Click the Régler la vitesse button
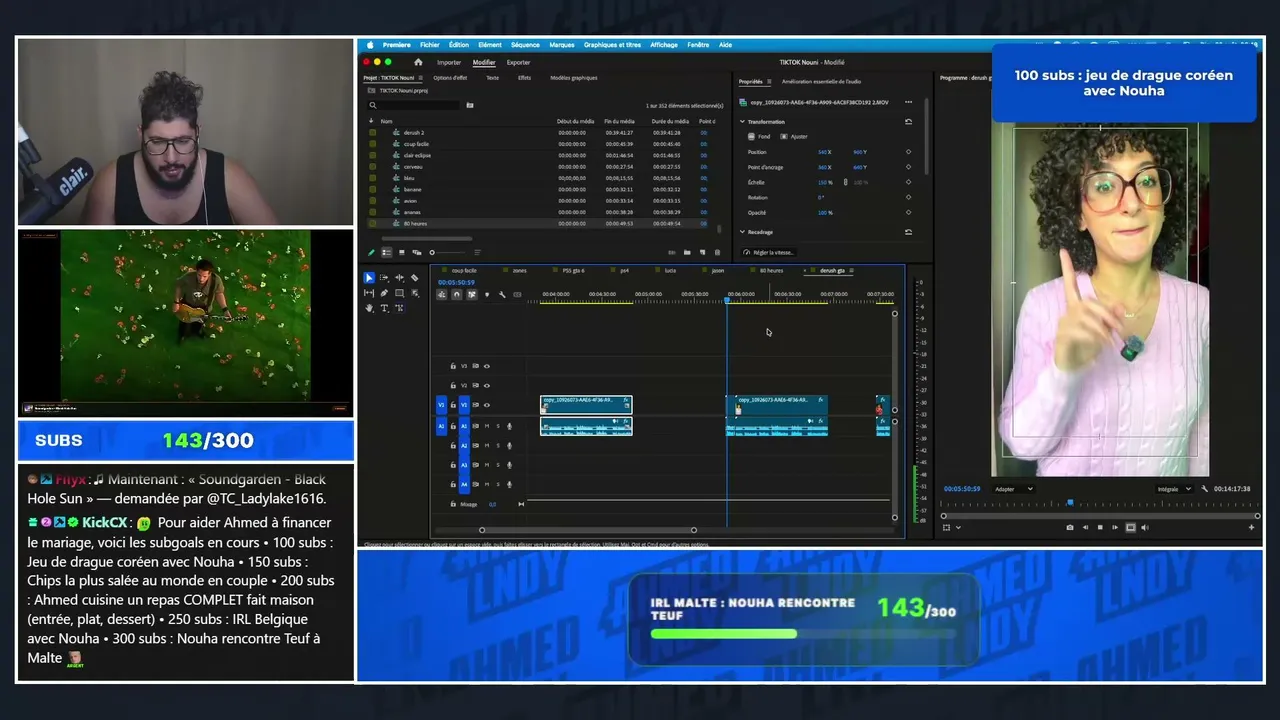The height and width of the screenshot is (720, 1280). (768, 252)
